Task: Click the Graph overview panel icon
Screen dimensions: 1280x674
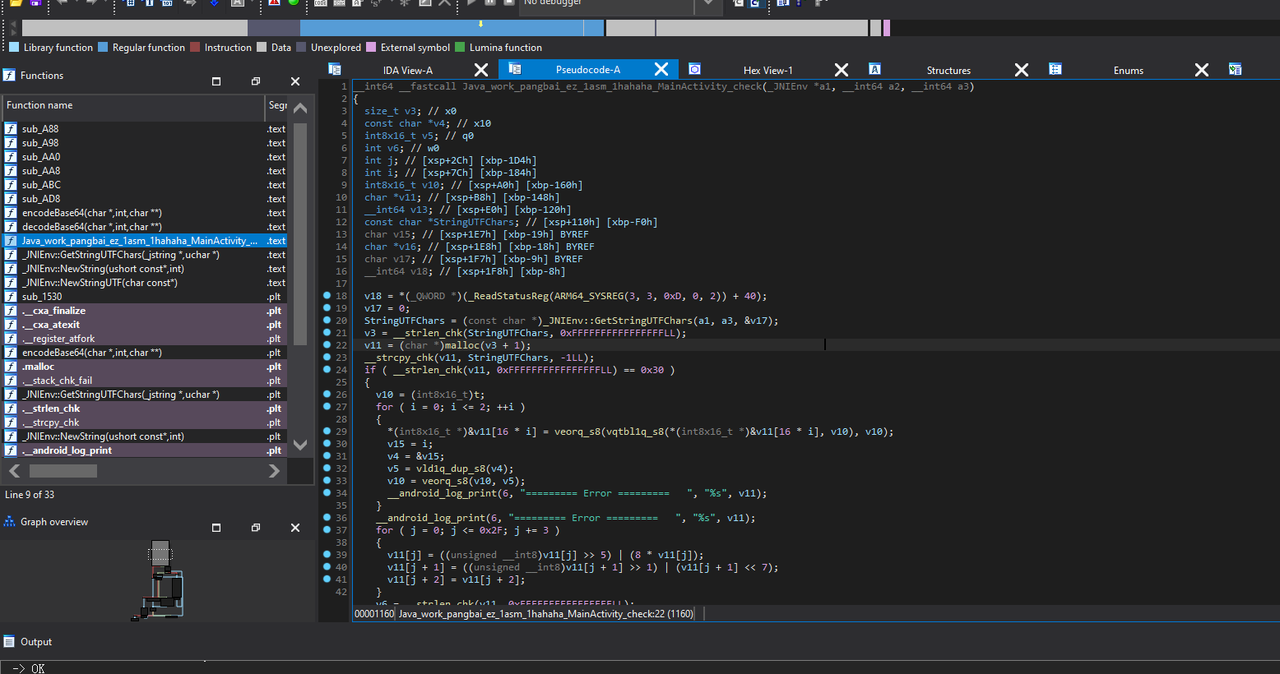Action: coord(9,522)
